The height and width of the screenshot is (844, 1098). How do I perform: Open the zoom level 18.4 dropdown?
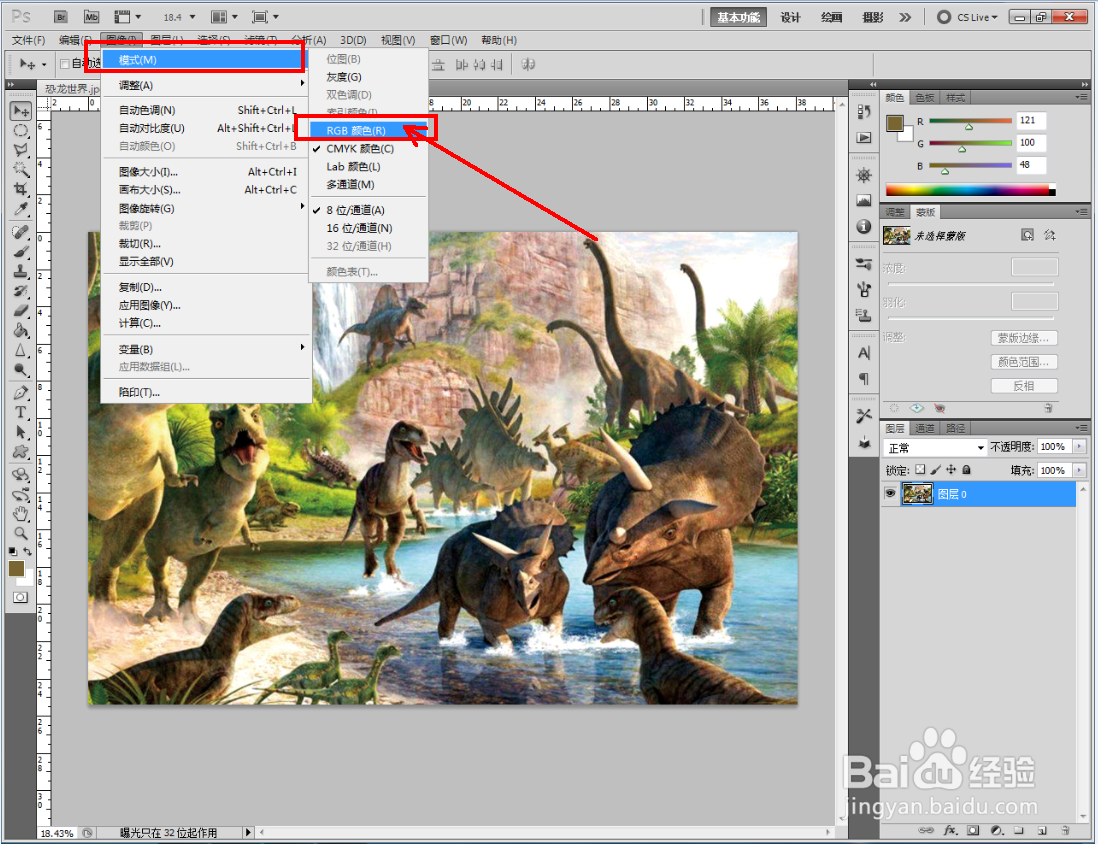192,18
